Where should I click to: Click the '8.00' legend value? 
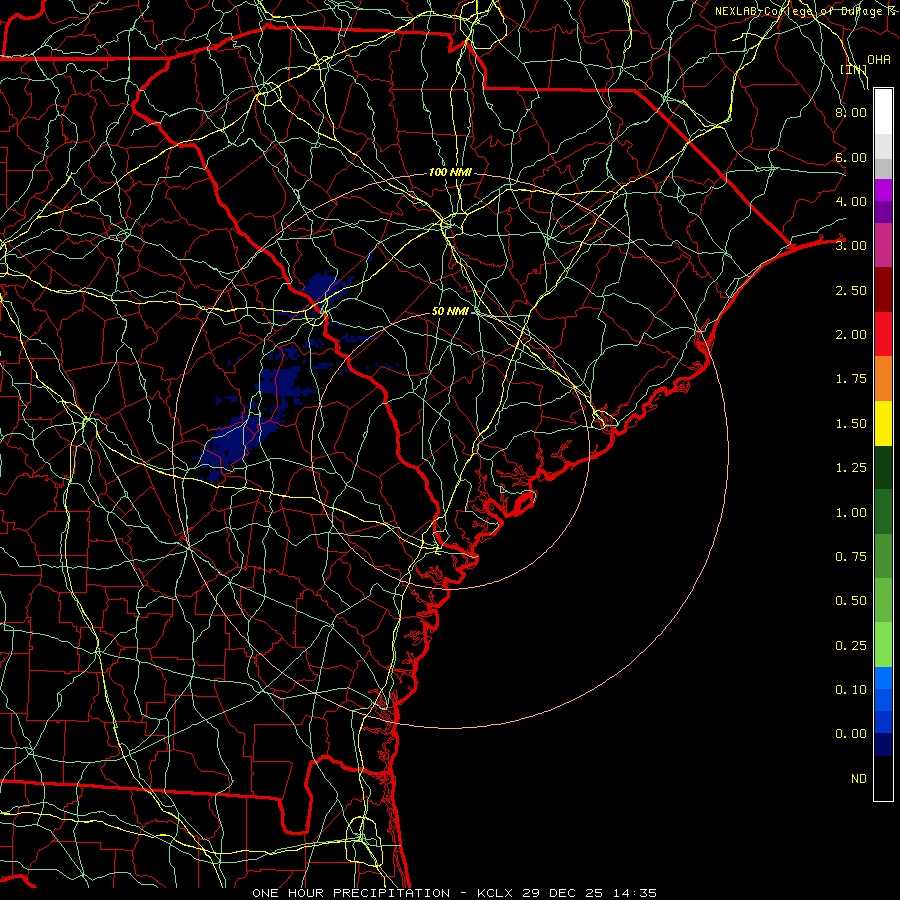point(851,112)
